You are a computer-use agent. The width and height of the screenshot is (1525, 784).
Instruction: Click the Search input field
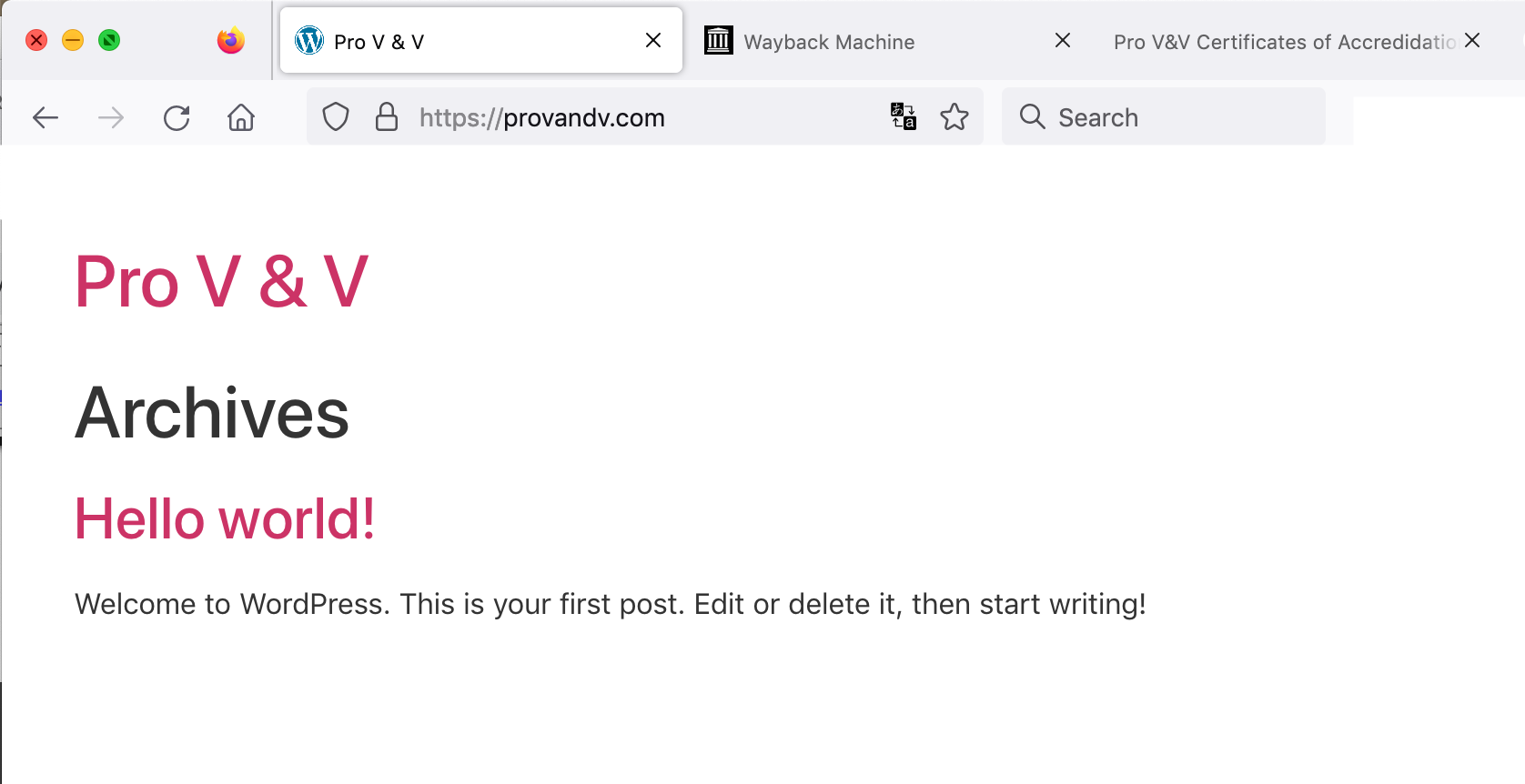[1137, 116]
